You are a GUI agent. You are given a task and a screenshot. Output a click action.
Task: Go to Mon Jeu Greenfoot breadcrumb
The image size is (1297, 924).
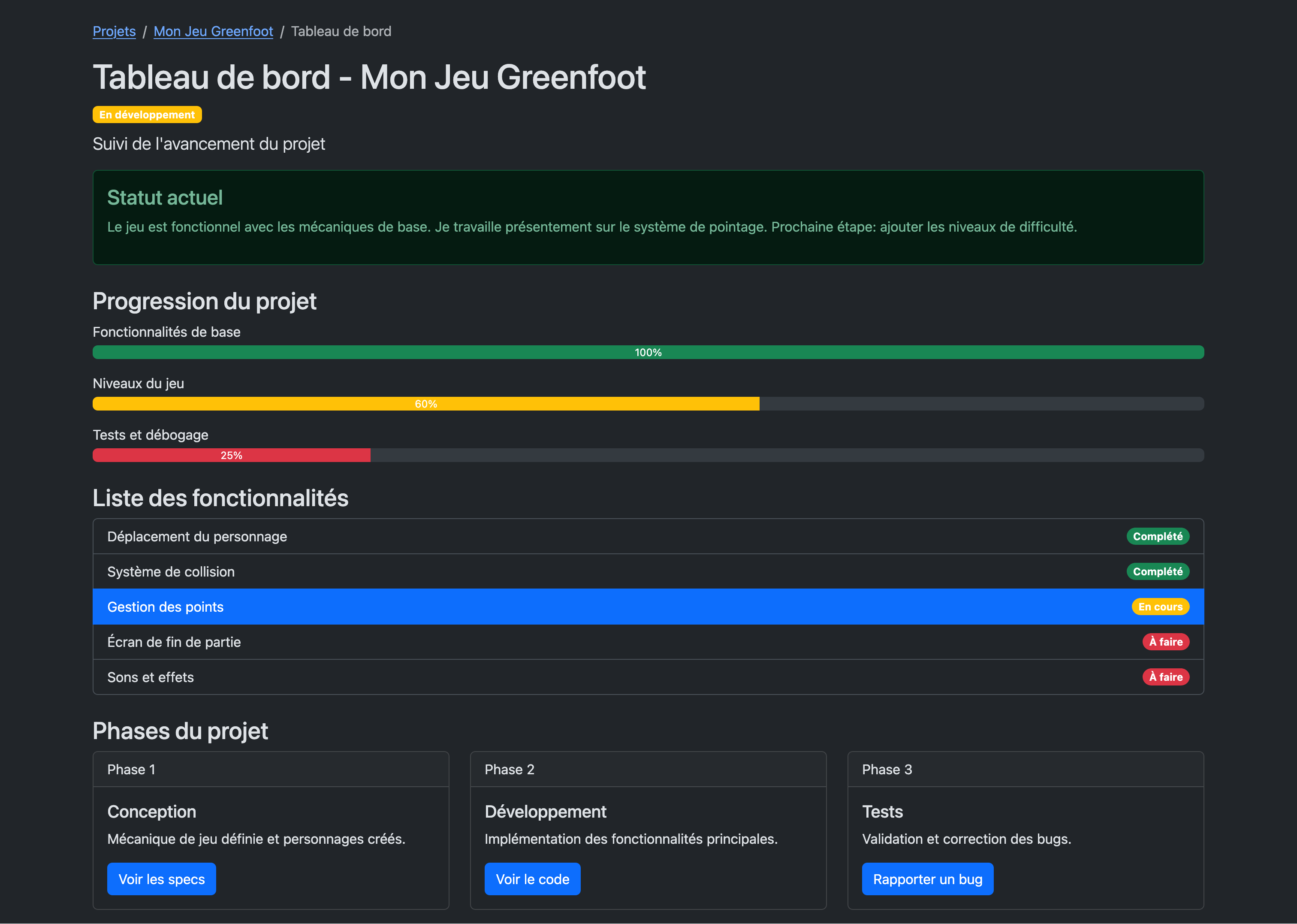pos(213,31)
